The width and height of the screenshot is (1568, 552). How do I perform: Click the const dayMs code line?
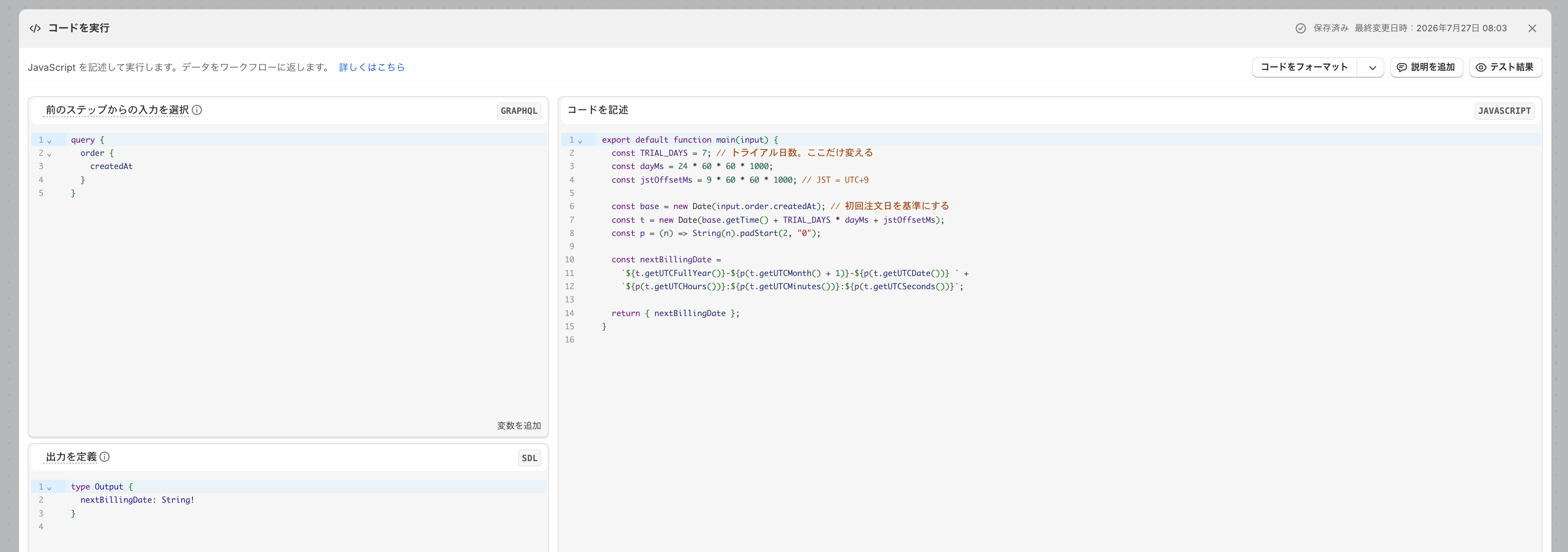[x=692, y=166]
